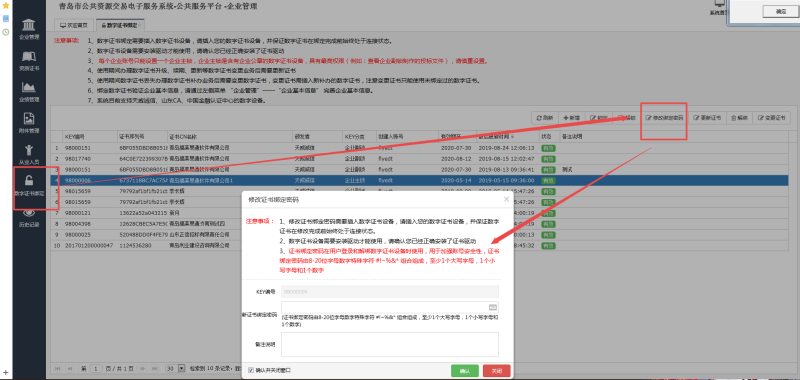Click the 解绑 toolbar button under the arrow
Viewport: 800px width, 380px height.
tap(627, 118)
